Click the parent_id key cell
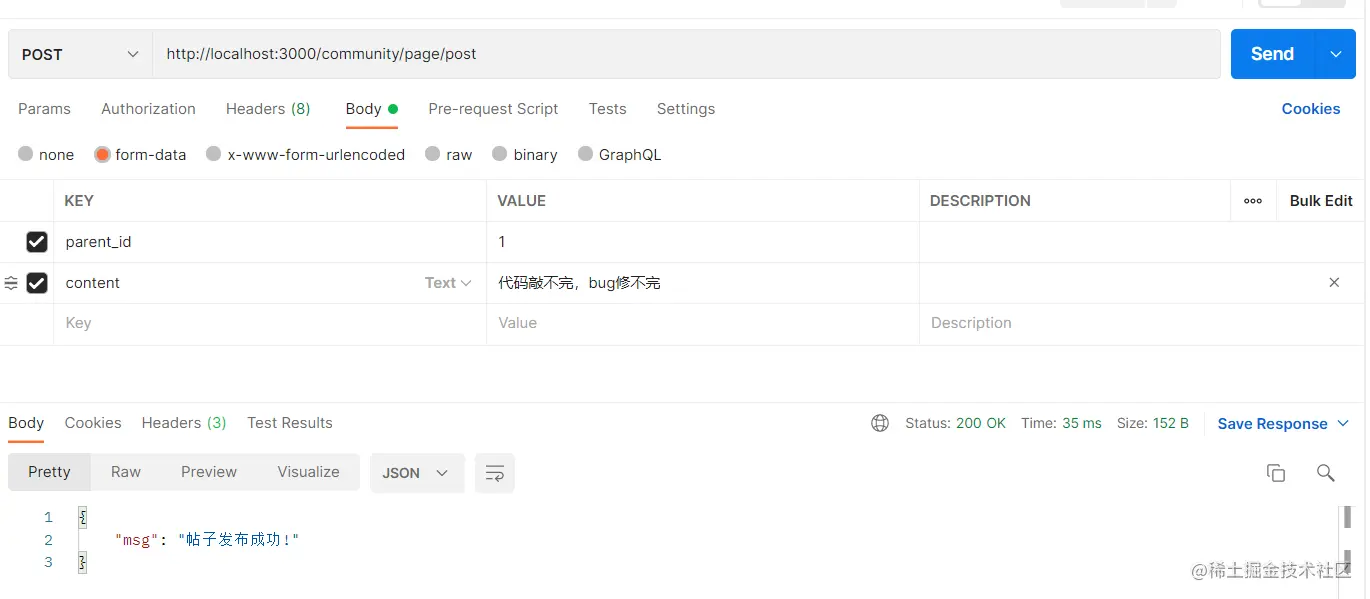This screenshot has width=1370, height=599. click(x=270, y=242)
